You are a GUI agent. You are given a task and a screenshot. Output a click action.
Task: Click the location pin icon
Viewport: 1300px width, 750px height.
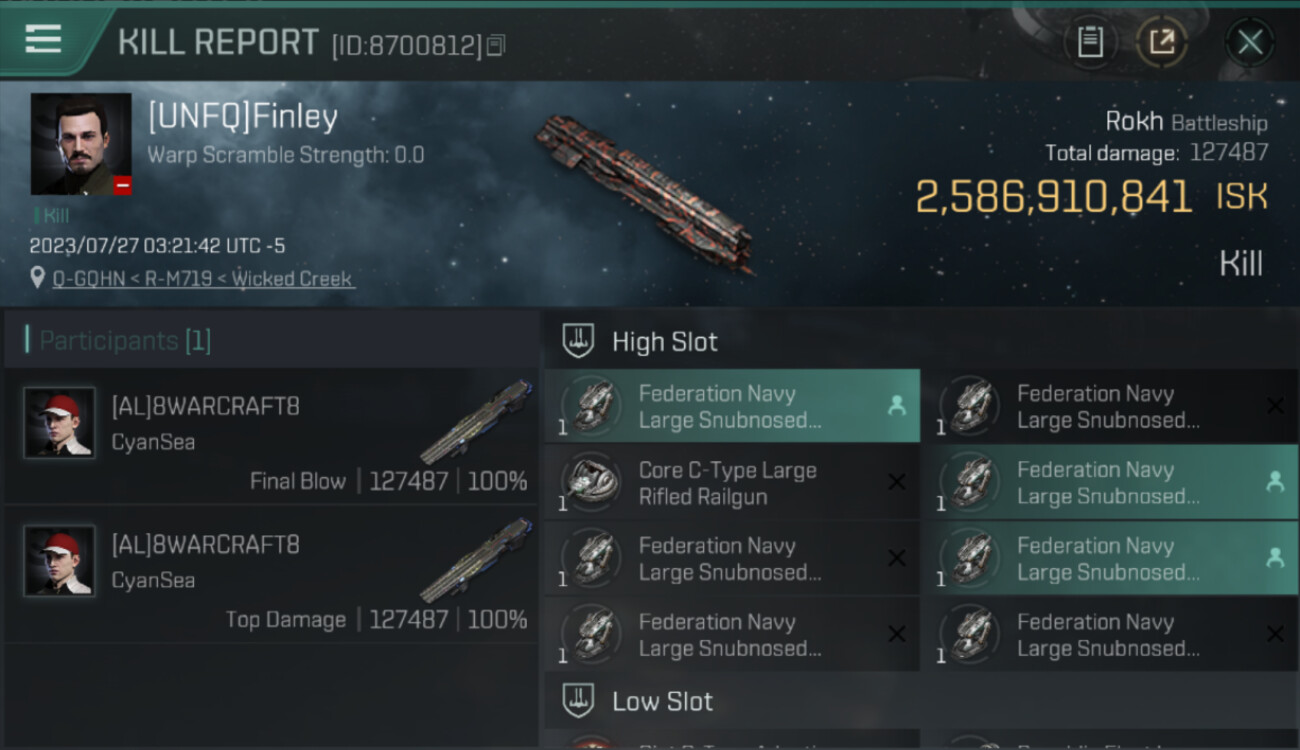click(x=38, y=278)
